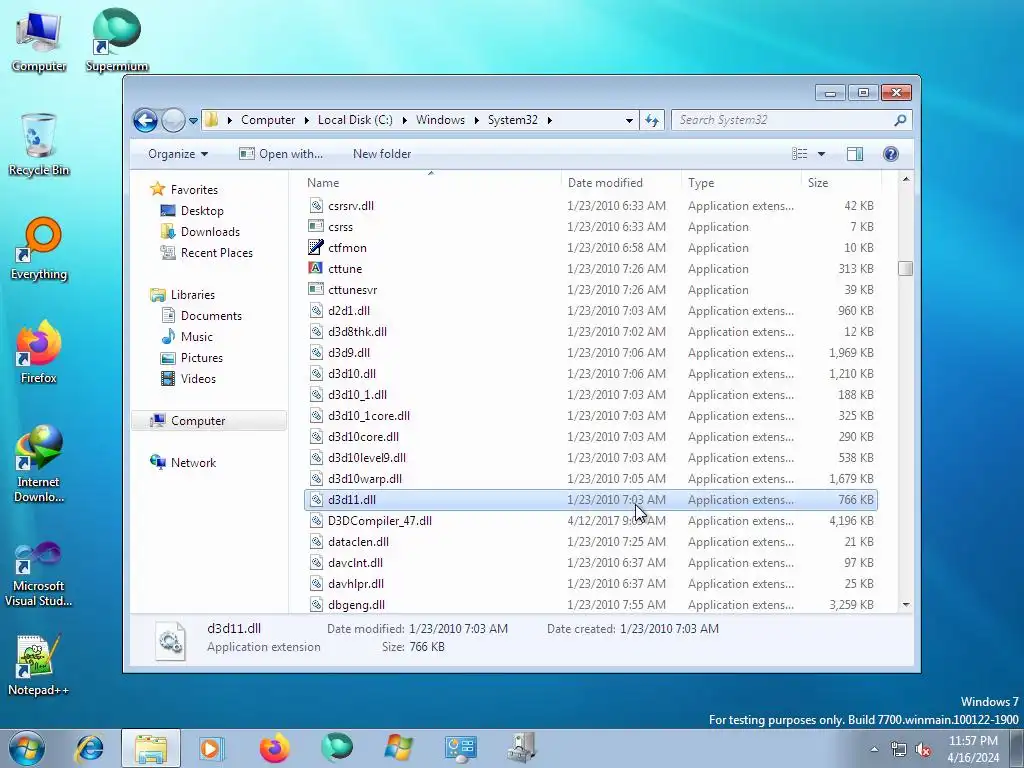Sort by the Type column header
The height and width of the screenshot is (768, 1024).
(741, 183)
